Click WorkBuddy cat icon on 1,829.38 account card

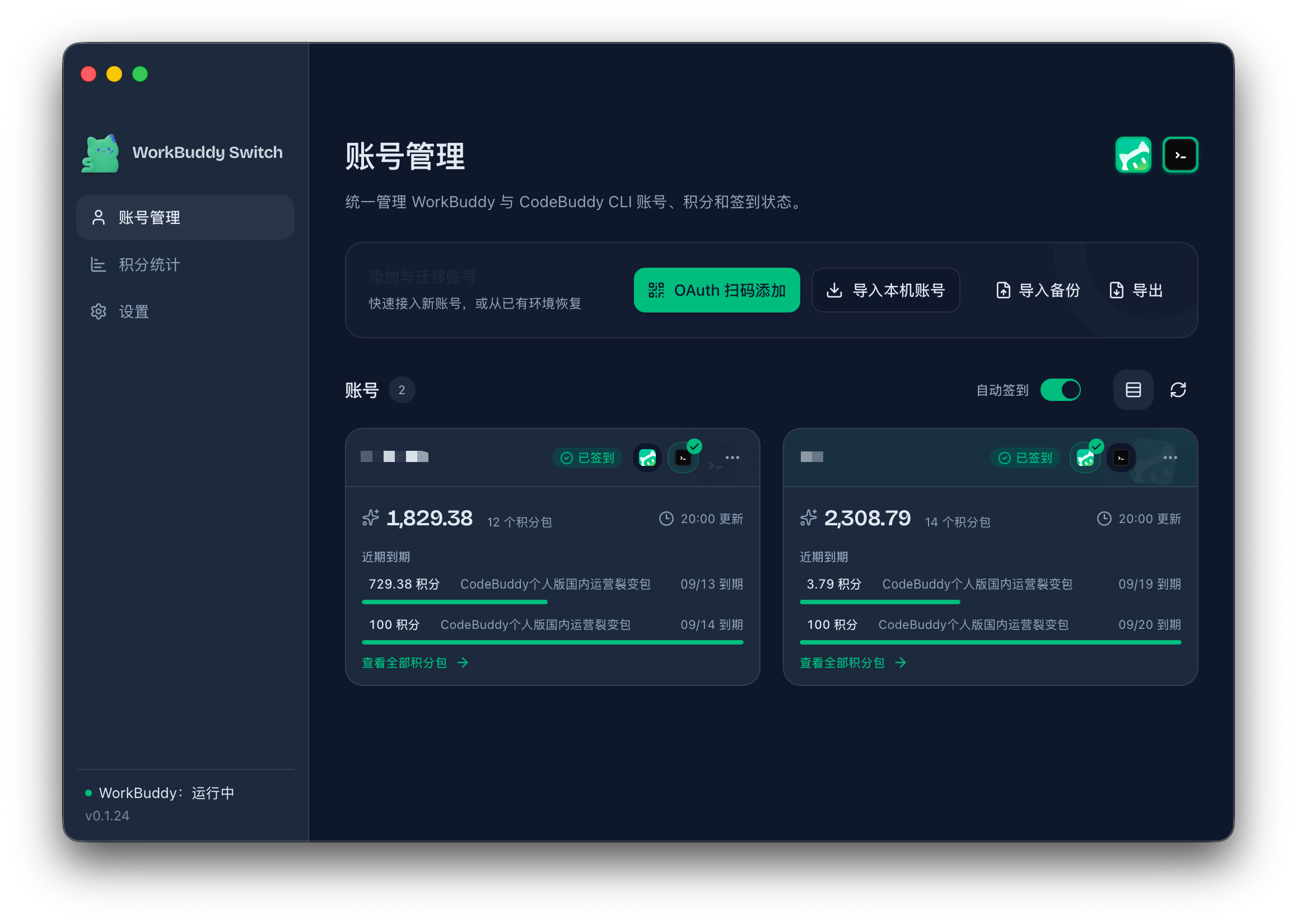(647, 458)
